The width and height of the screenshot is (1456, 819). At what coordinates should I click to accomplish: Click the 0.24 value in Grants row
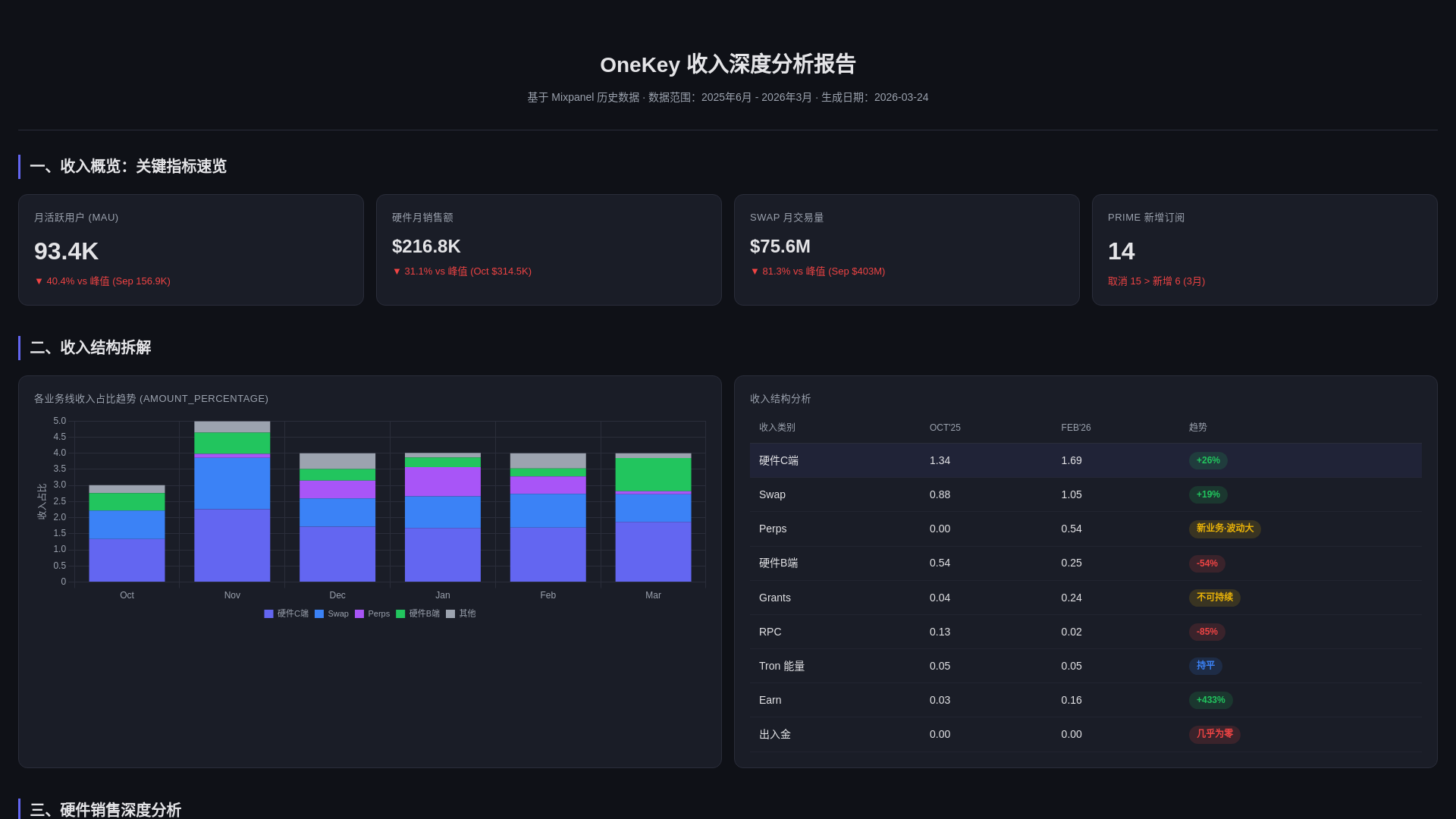click(x=1072, y=598)
